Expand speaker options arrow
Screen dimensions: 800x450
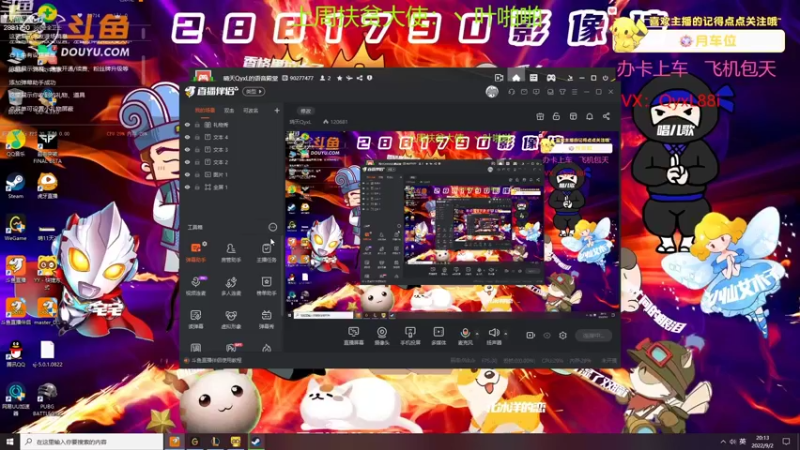[x=506, y=334]
